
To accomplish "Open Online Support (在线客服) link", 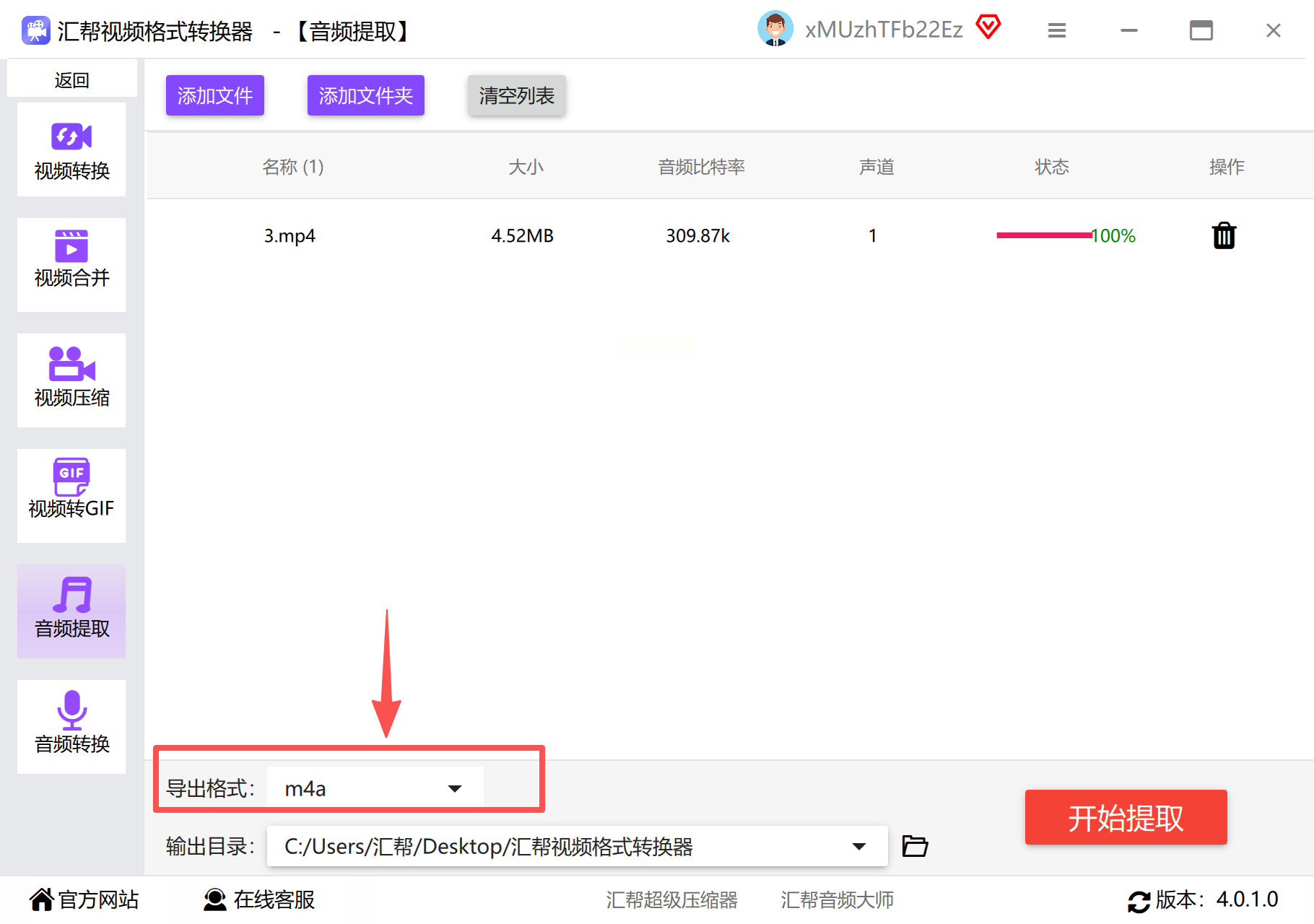I will point(259,899).
